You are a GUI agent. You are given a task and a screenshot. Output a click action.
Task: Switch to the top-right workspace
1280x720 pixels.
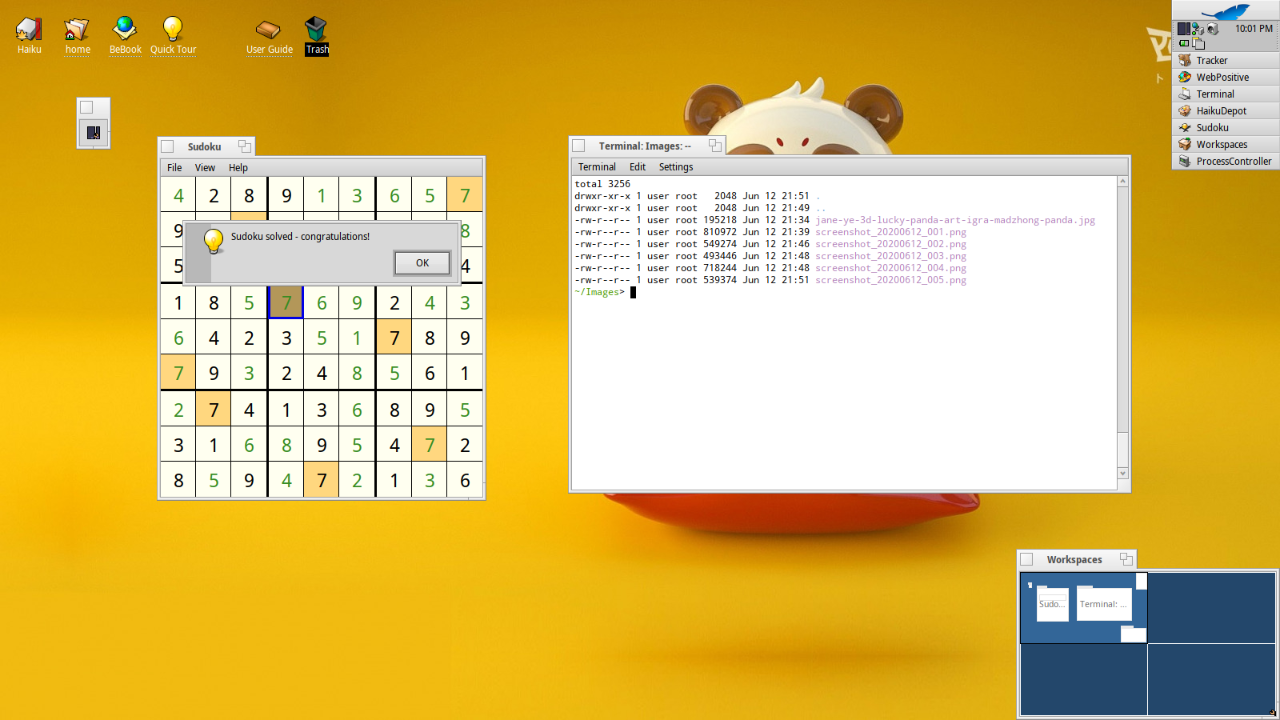click(x=1211, y=607)
